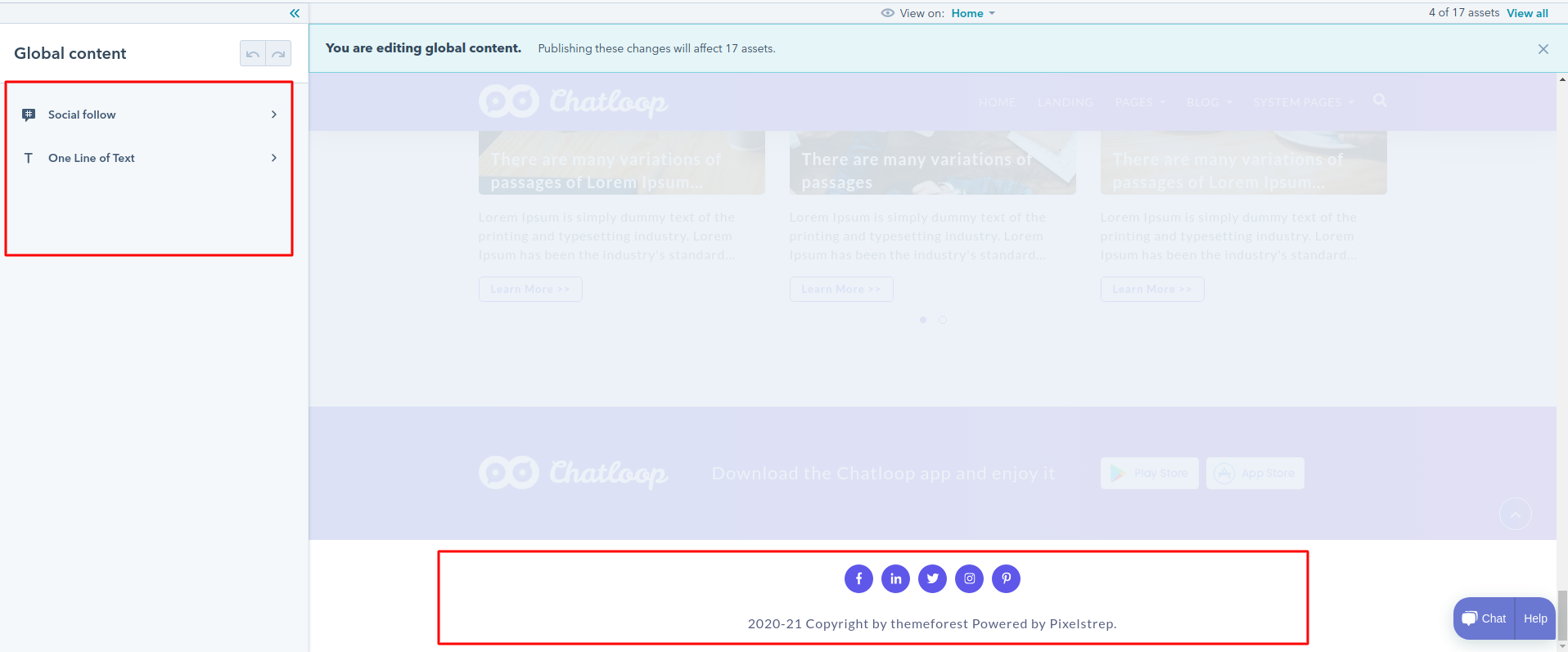Viewport: 1568px width, 652px height.
Task: Collapse the sidebar with double-chevron icon
Action: [x=295, y=13]
